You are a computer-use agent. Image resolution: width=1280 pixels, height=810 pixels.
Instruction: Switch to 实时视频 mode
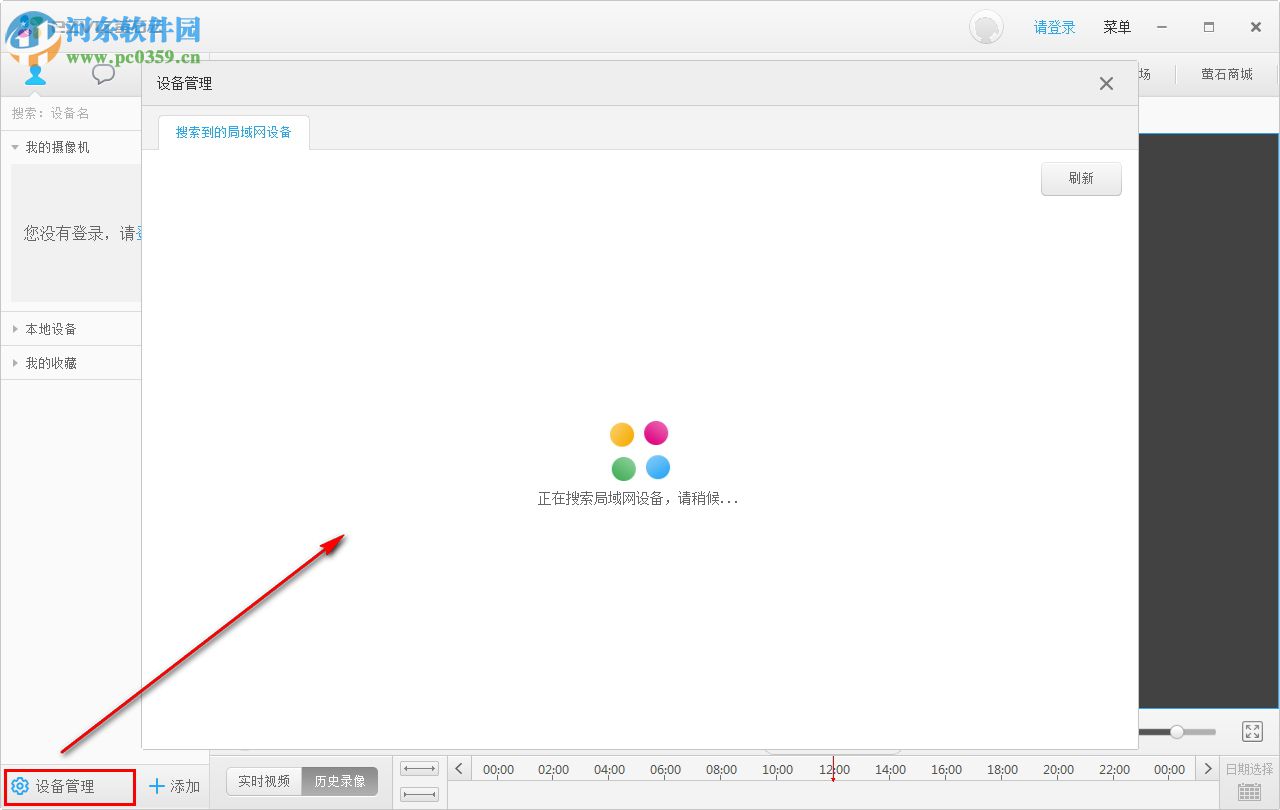(x=264, y=781)
